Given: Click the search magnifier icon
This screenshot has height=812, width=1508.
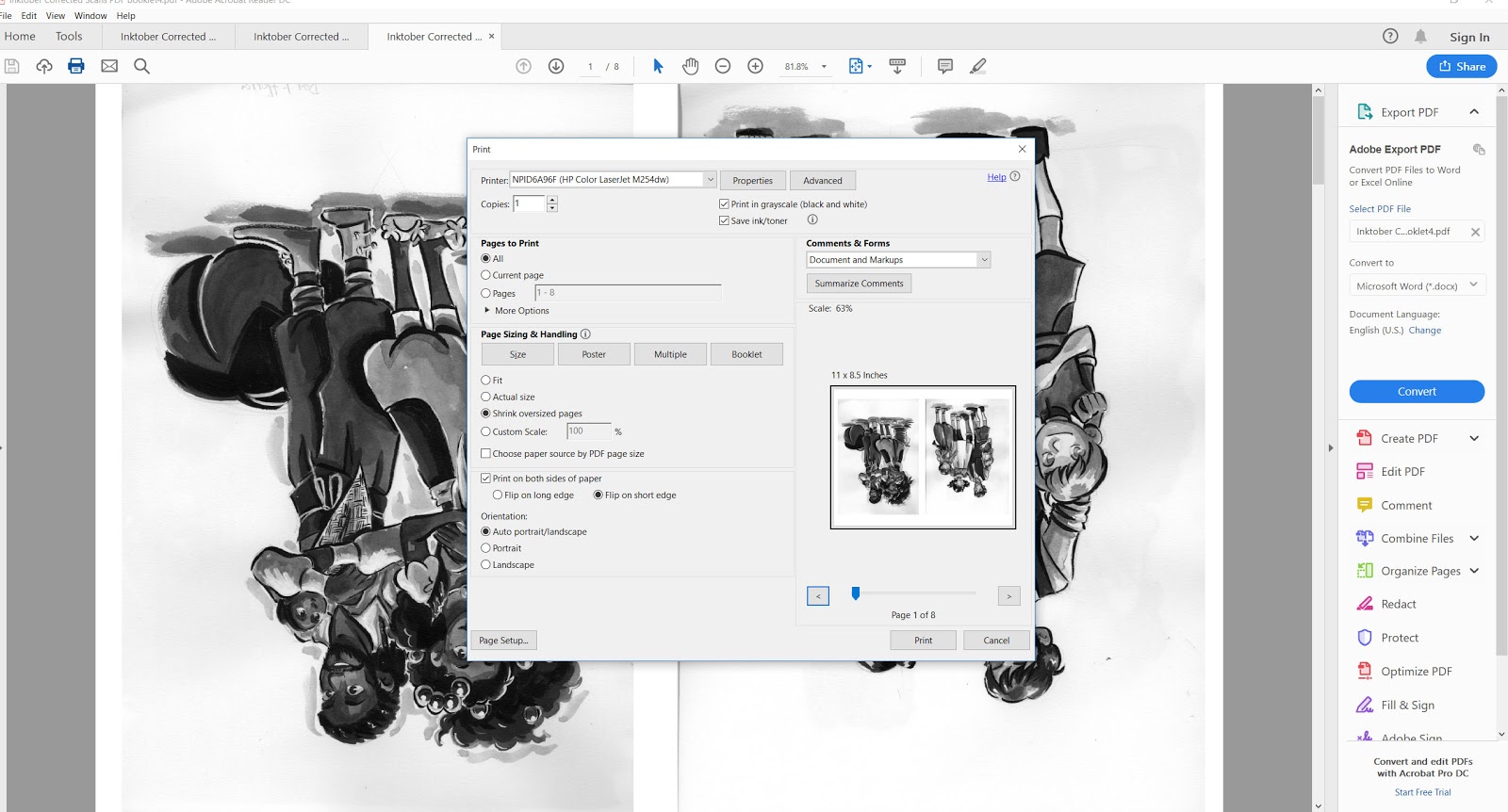Looking at the screenshot, I should (x=141, y=66).
